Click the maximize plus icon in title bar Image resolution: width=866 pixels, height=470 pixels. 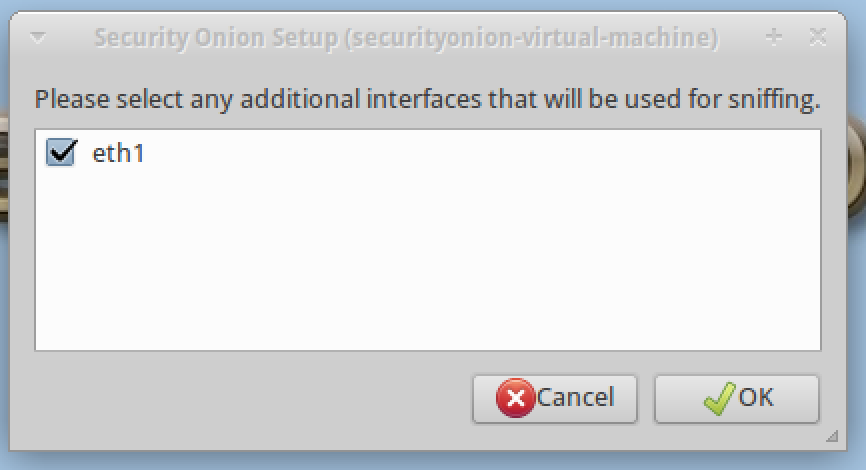[x=773, y=38]
